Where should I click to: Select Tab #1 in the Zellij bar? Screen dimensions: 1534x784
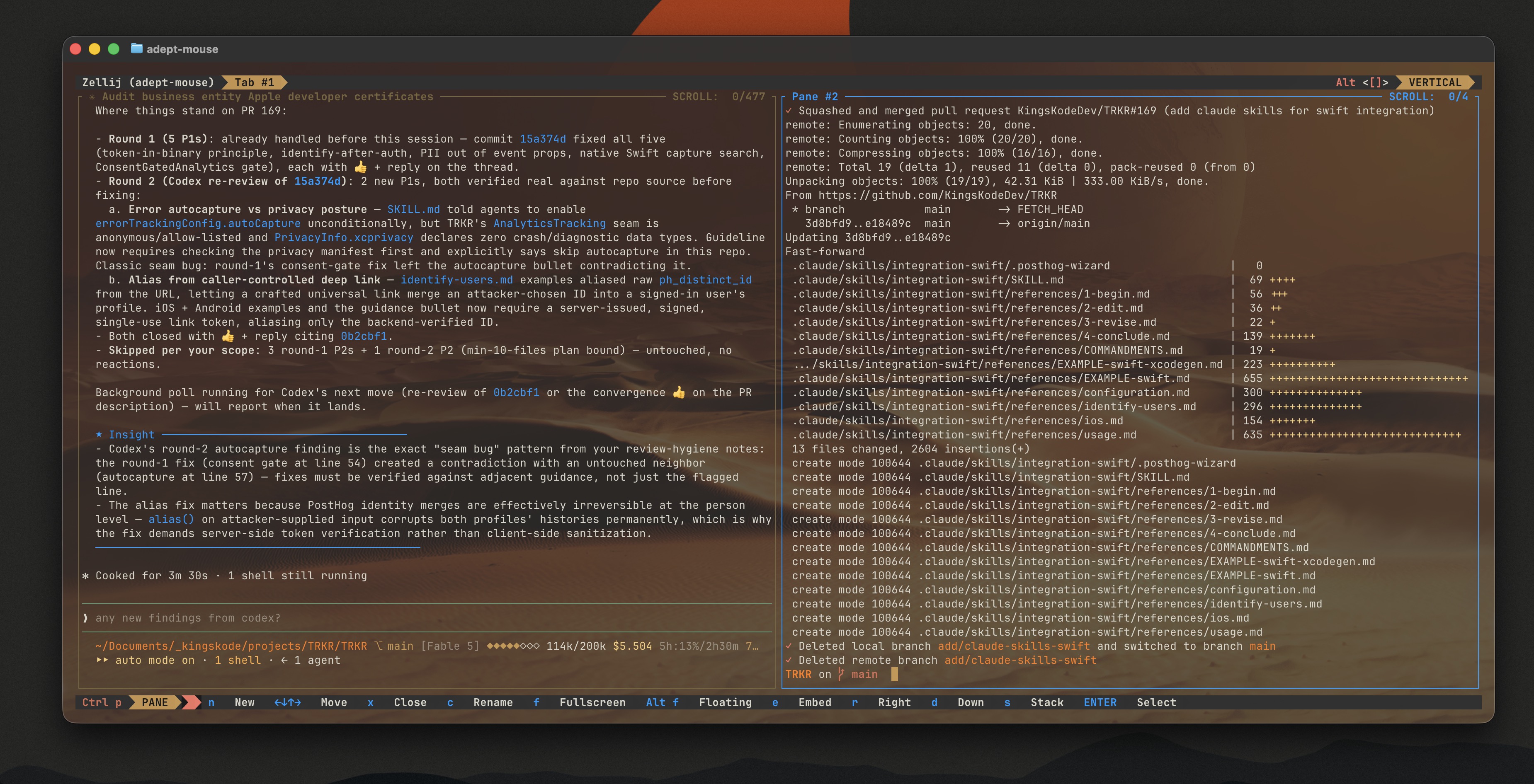[254, 82]
